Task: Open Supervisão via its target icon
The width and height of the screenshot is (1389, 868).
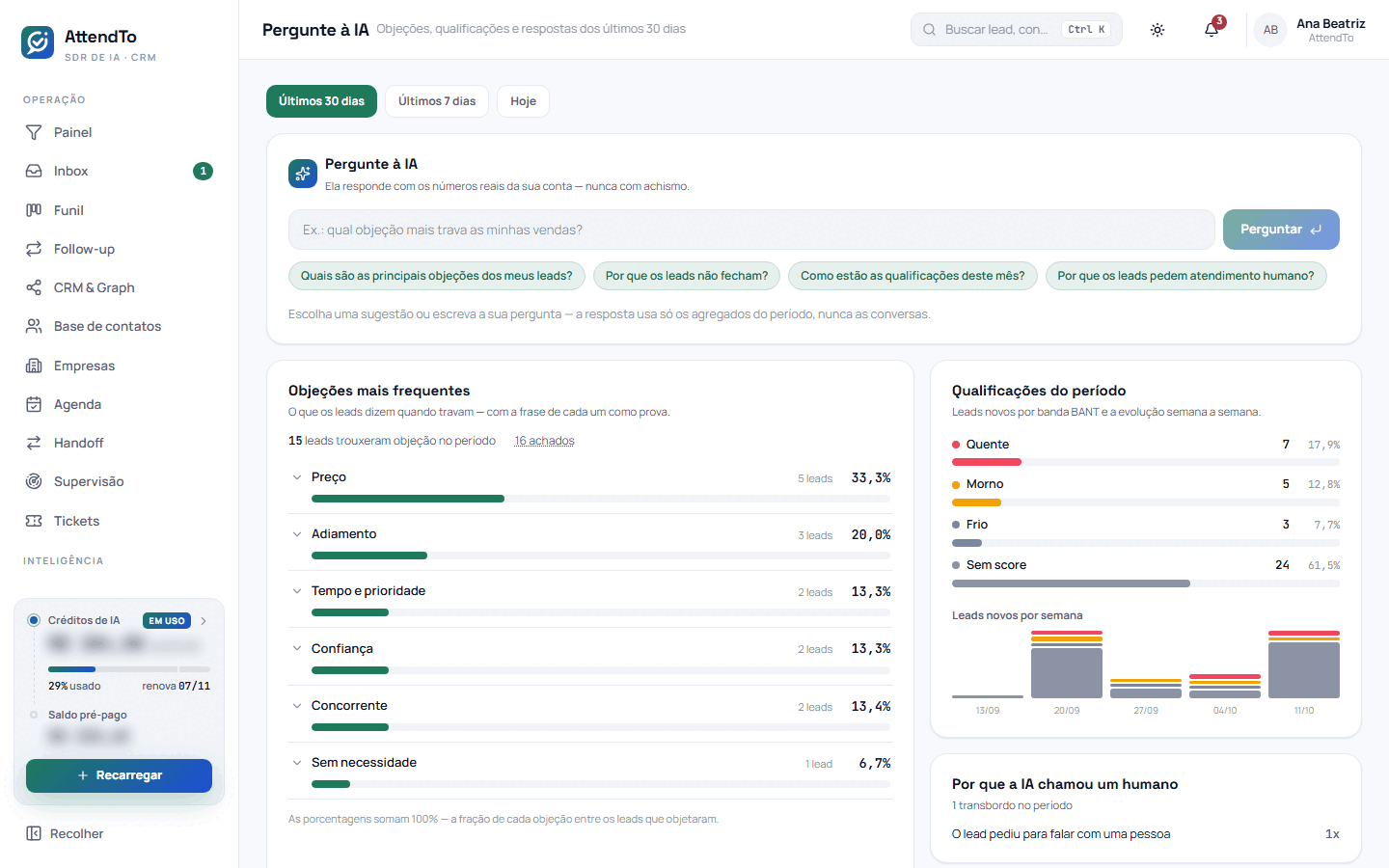Action: click(34, 481)
